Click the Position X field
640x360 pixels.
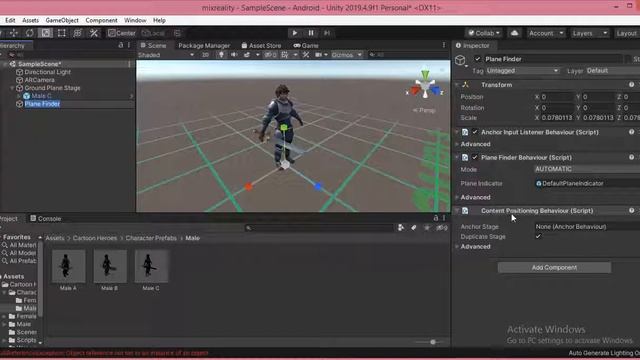click(x=557, y=97)
